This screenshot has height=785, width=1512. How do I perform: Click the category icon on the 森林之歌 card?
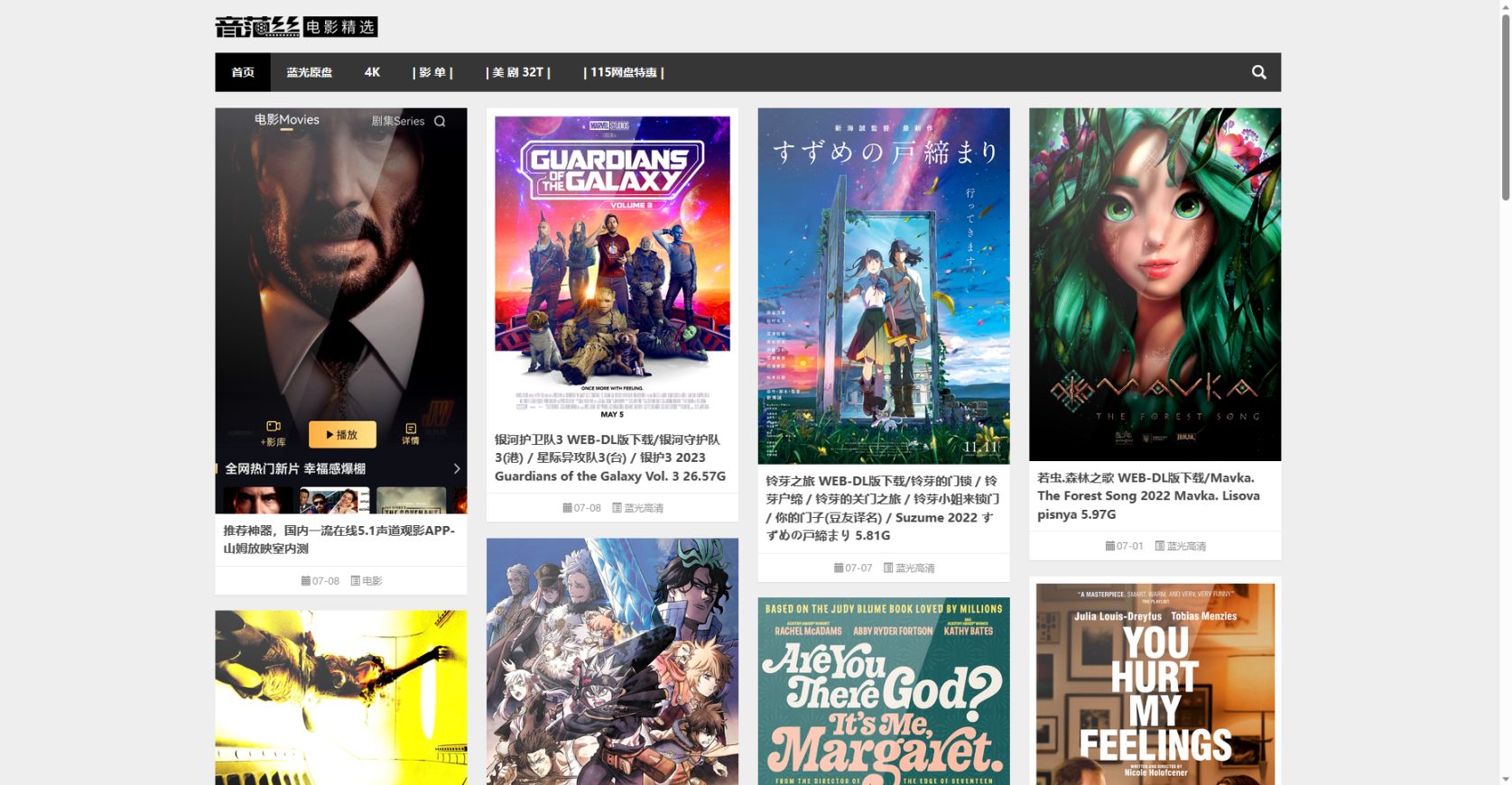coord(1160,546)
